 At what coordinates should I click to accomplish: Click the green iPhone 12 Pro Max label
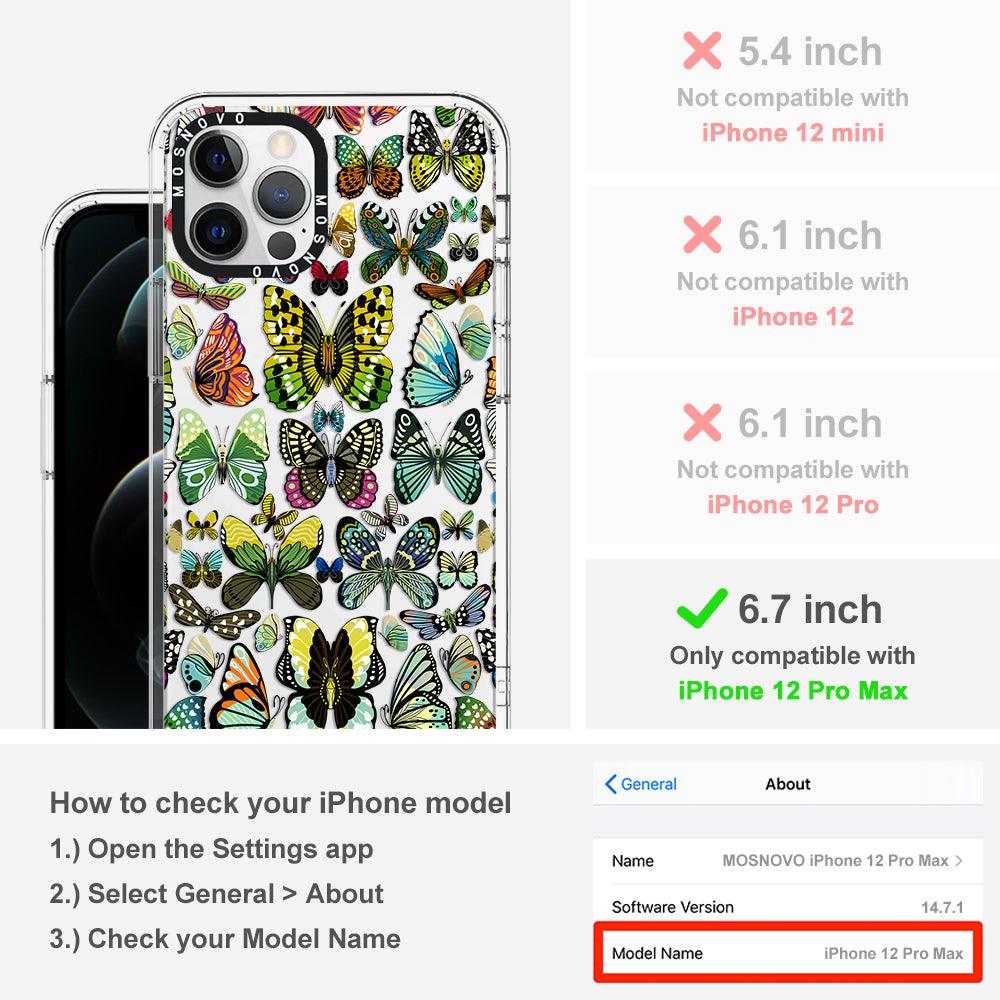[x=793, y=691]
